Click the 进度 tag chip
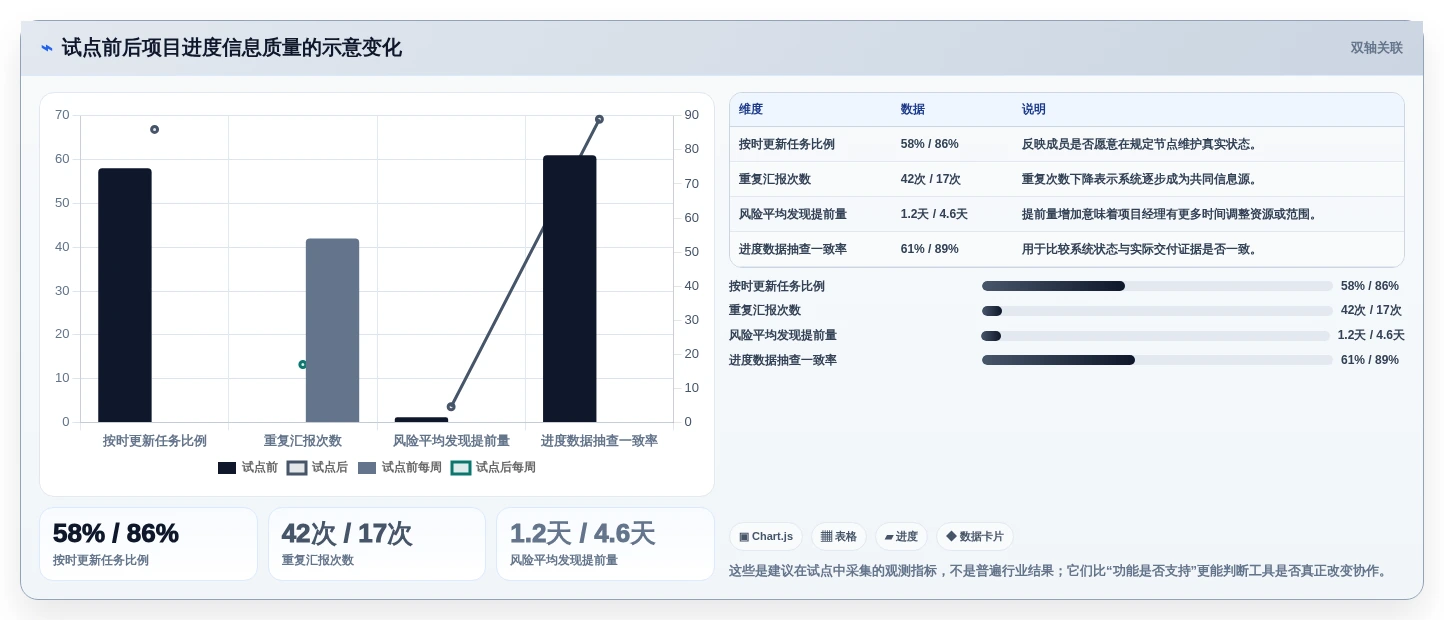 click(x=901, y=537)
